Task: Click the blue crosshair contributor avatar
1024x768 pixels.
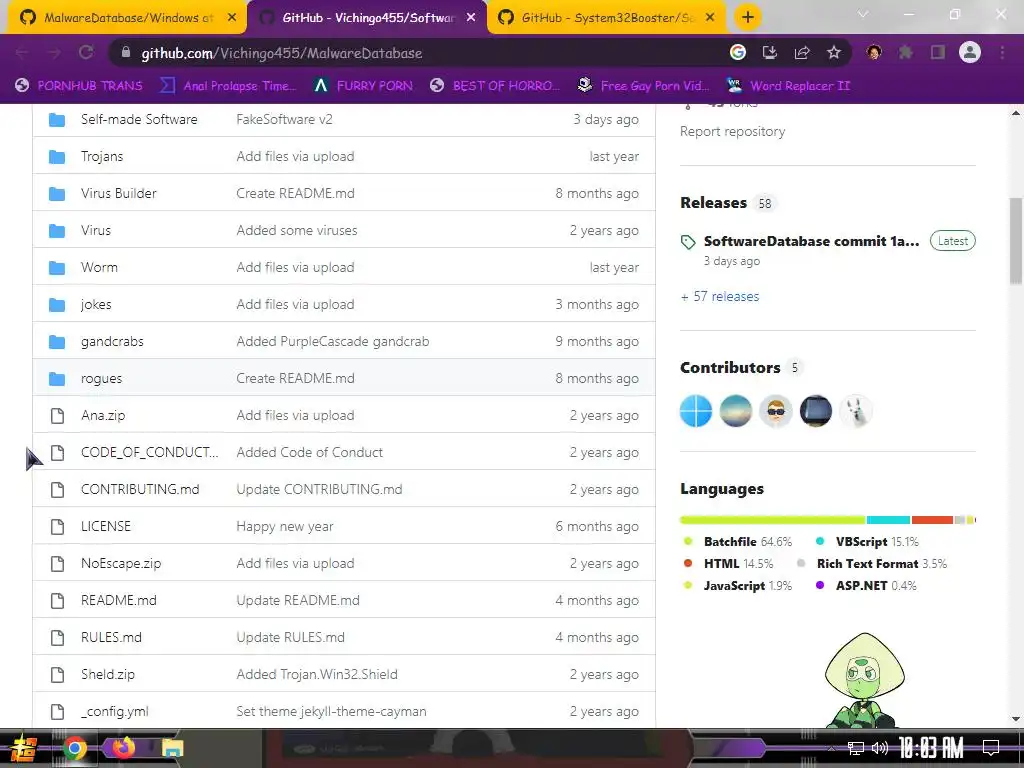Action: pos(696,411)
